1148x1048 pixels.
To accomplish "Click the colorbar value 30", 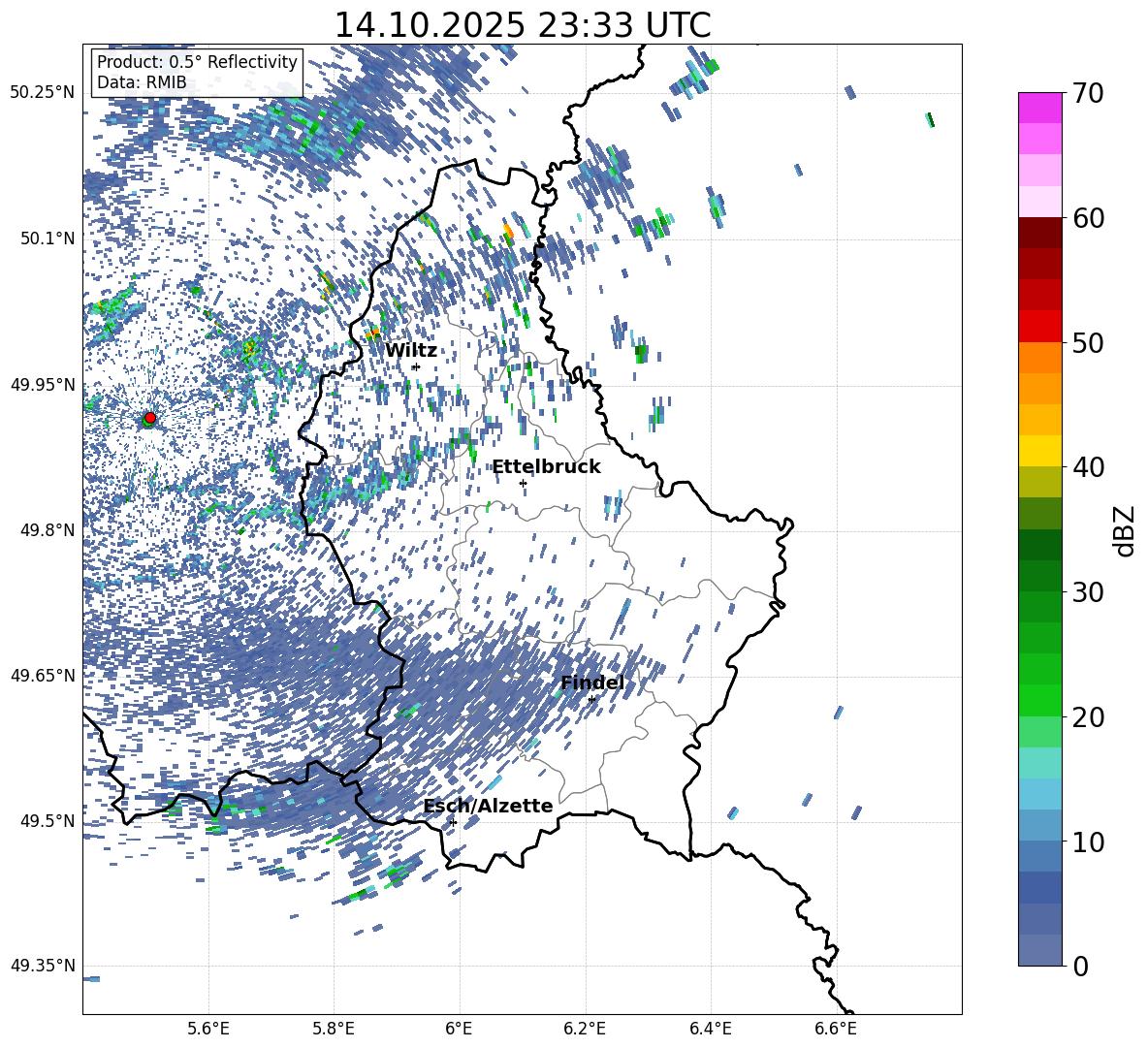I will [x=1088, y=592].
